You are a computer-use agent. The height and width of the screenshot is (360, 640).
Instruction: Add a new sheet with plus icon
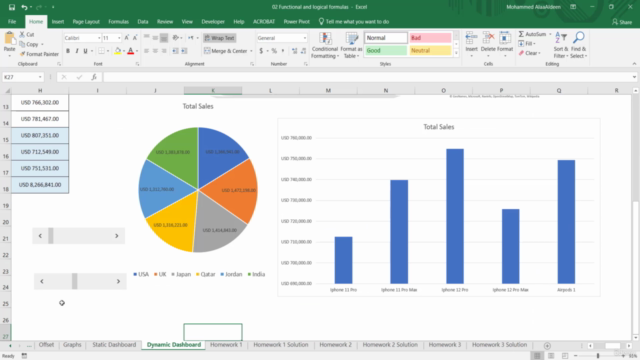[x=547, y=346]
